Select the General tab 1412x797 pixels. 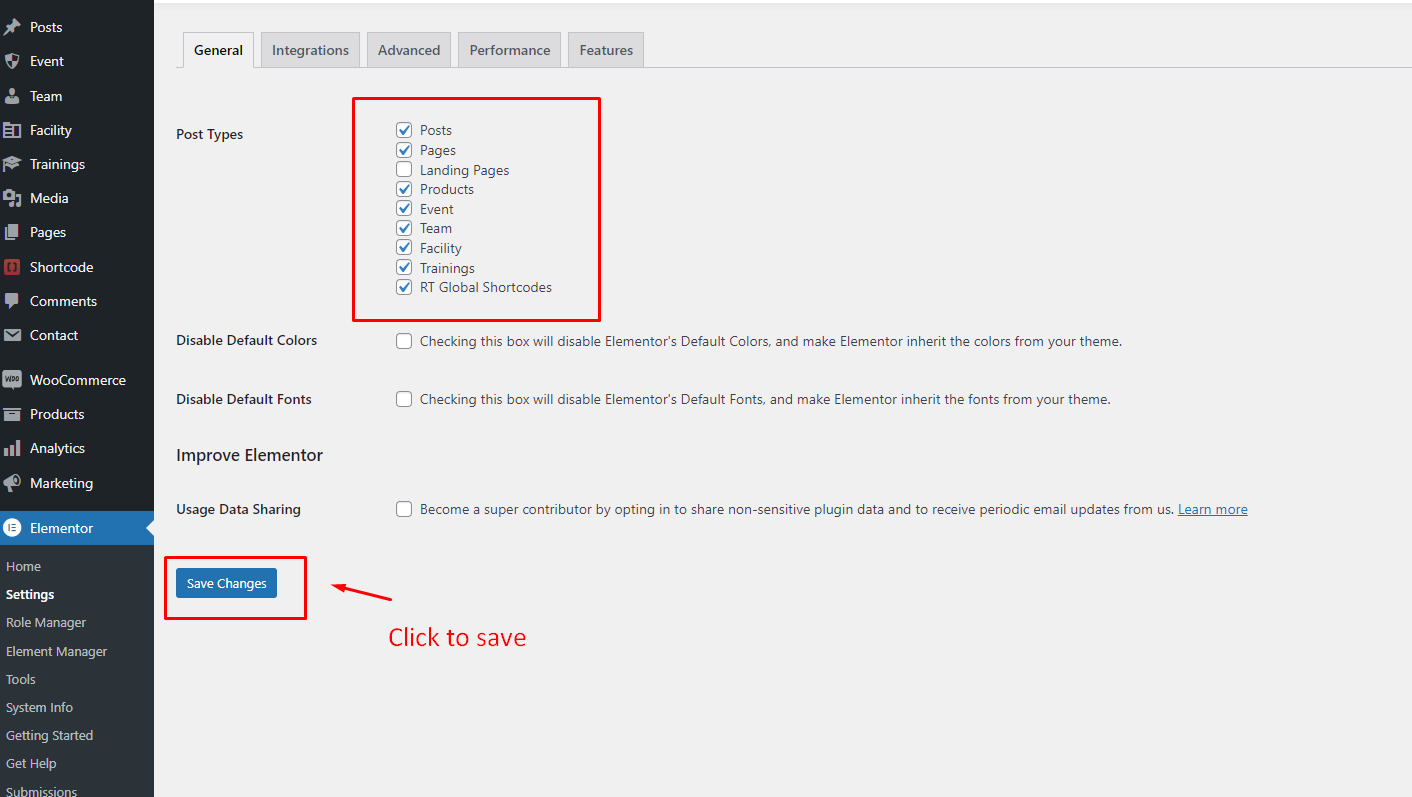click(218, 50)
